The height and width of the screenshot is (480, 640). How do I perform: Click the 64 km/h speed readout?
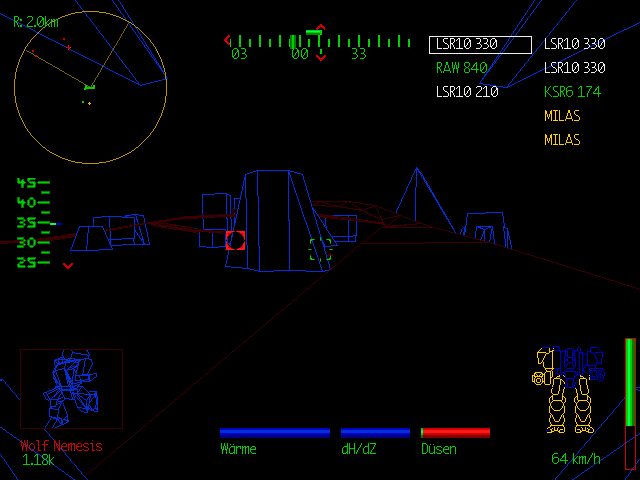576,459
